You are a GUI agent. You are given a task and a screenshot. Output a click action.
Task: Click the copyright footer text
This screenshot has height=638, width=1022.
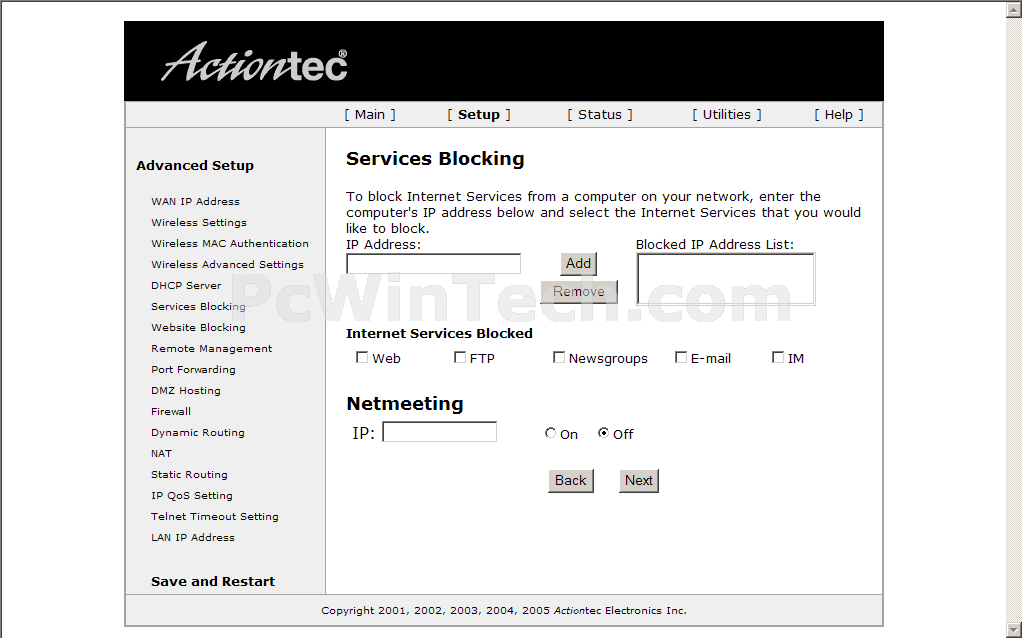click(504, 611)
